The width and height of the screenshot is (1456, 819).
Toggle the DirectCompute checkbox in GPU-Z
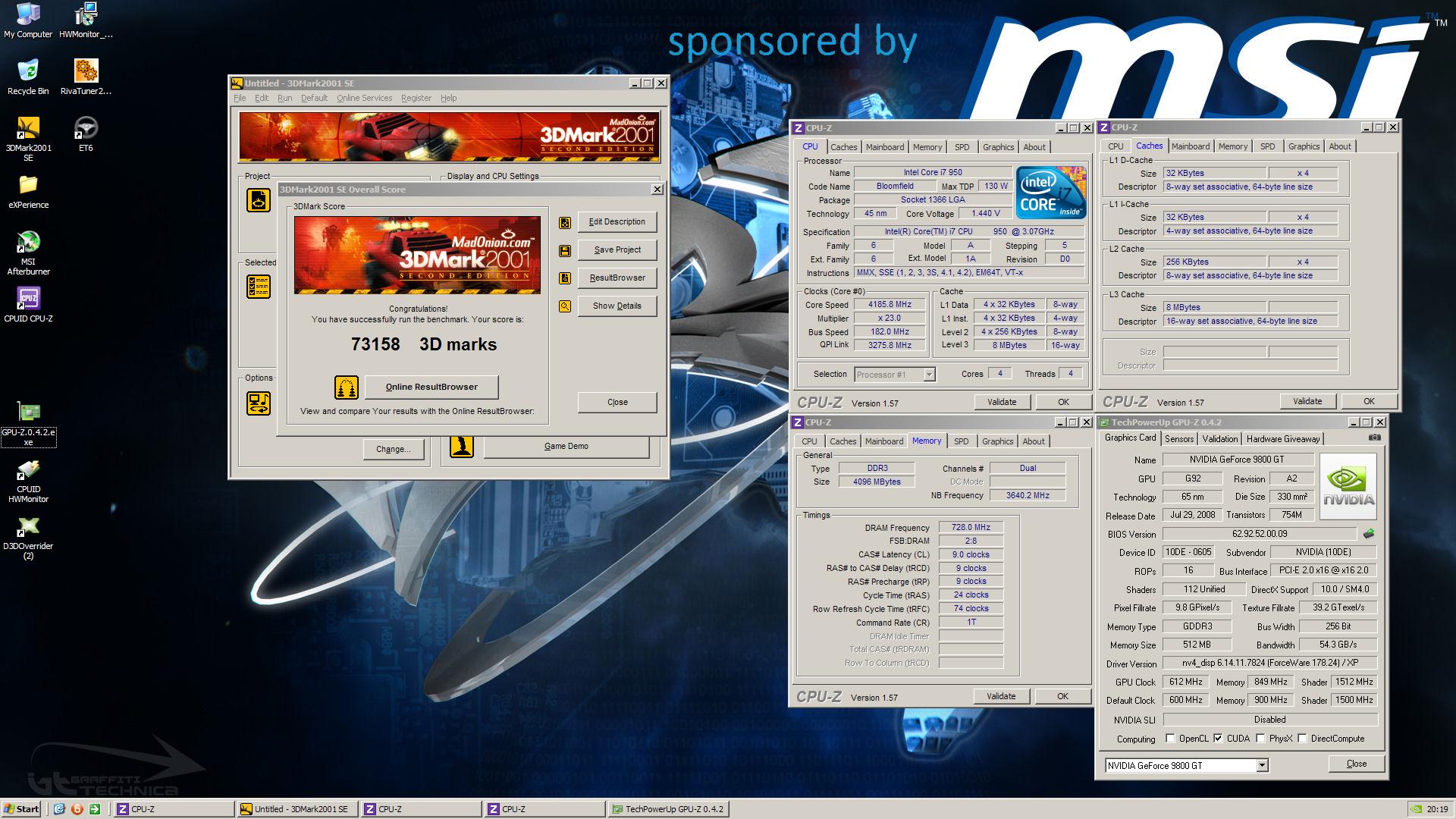point(1302,738)
